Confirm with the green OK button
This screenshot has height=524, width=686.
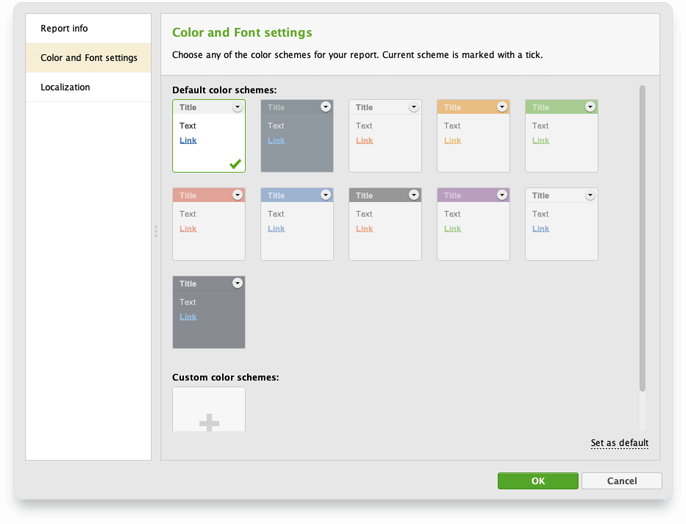coord(538,481)
